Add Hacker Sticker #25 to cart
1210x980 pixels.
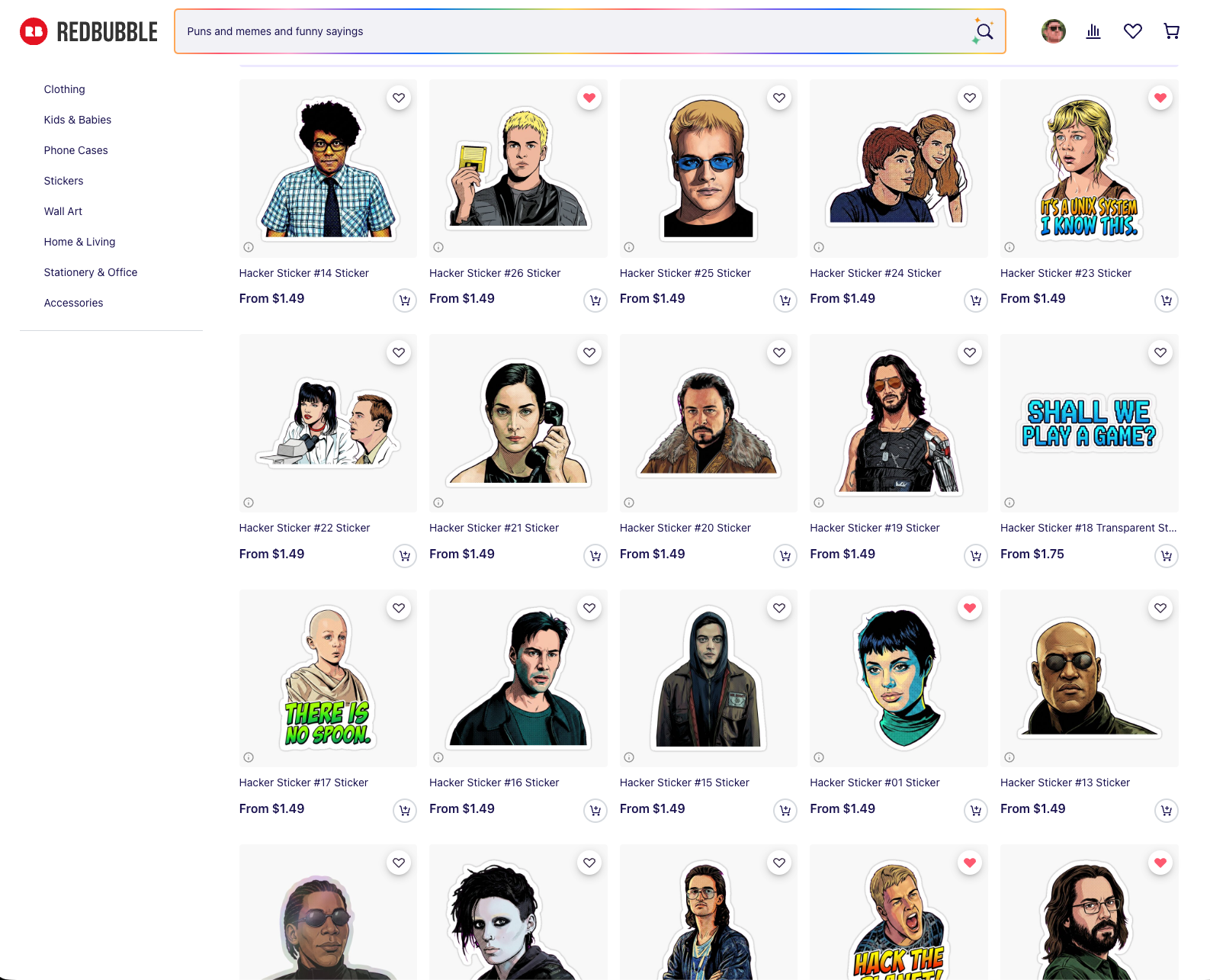coord(785,300)
